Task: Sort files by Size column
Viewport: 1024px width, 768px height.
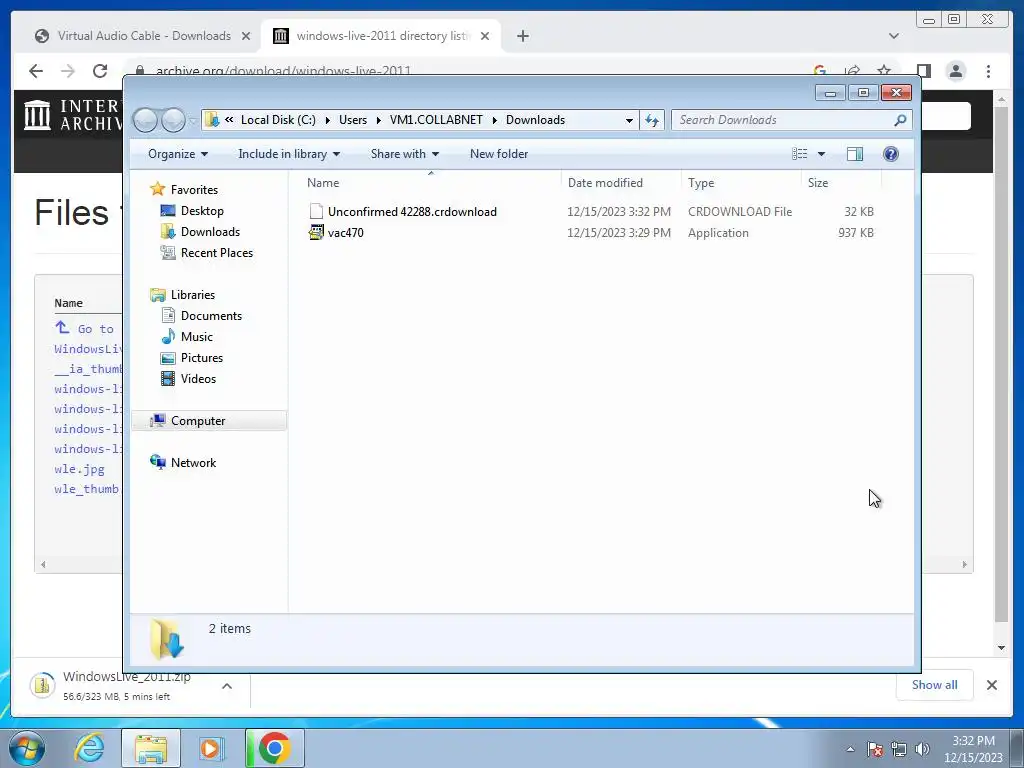Action: coord(841,183)
